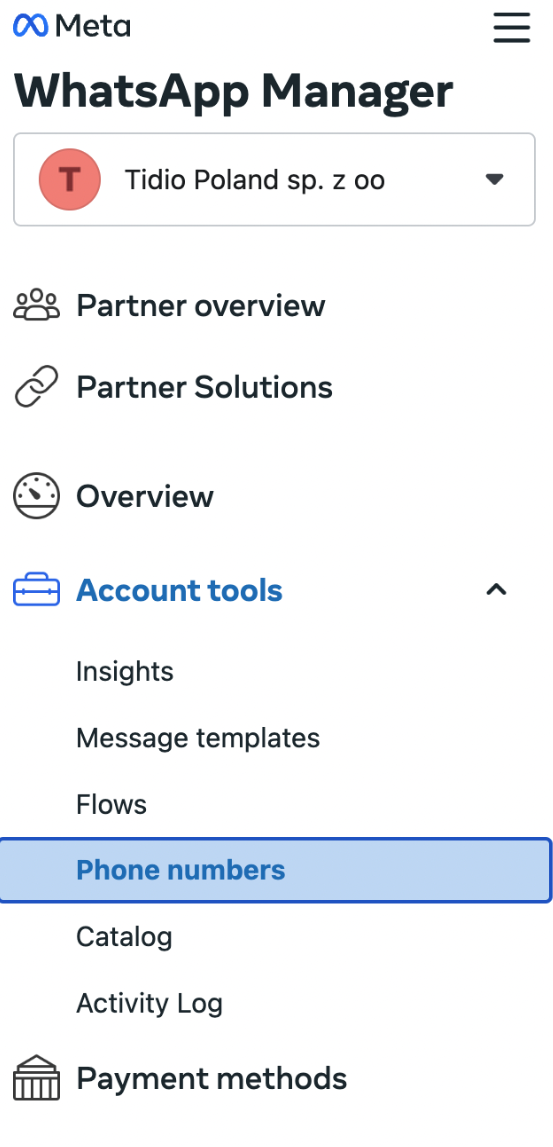
Task: Click the Account tools heading text
Action: [x=179, y=590]
